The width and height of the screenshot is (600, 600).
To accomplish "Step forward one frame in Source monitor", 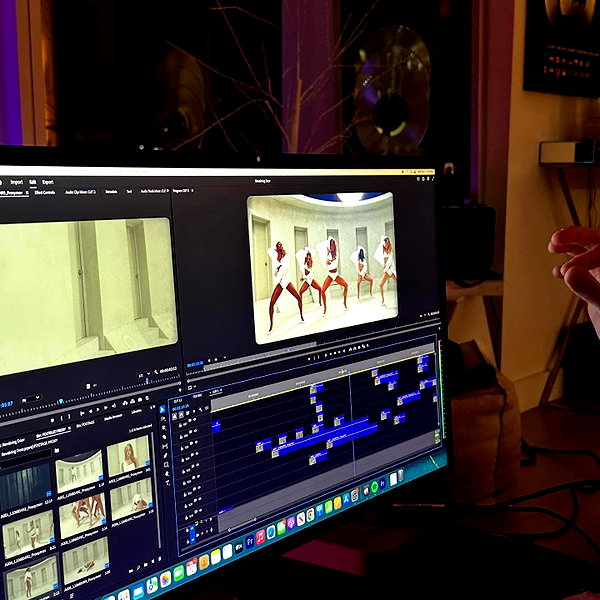I will (x=106, y=408).
